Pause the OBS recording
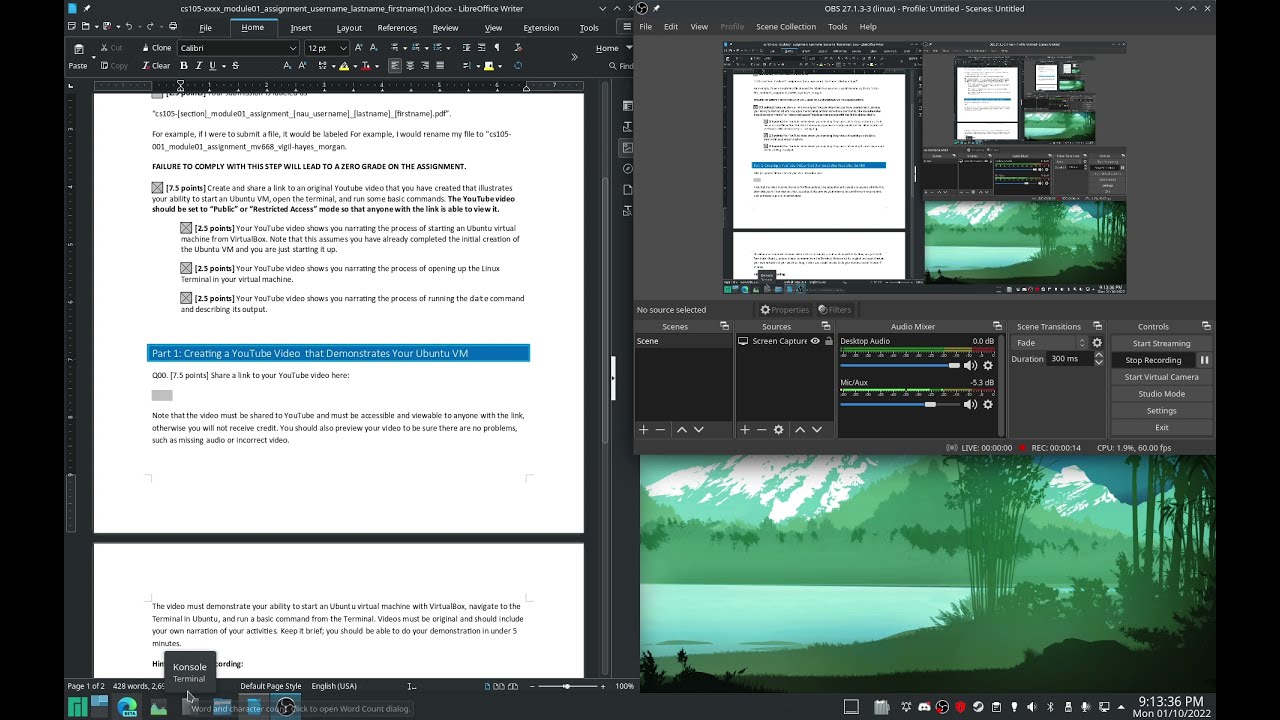1280x720 pixels. tap(1204, 360)
